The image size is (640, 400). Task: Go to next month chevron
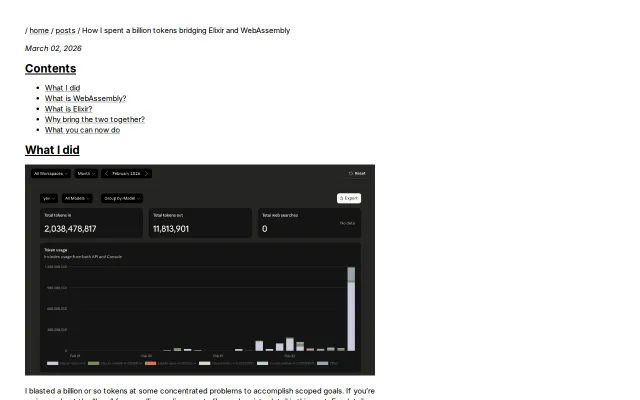147,173
